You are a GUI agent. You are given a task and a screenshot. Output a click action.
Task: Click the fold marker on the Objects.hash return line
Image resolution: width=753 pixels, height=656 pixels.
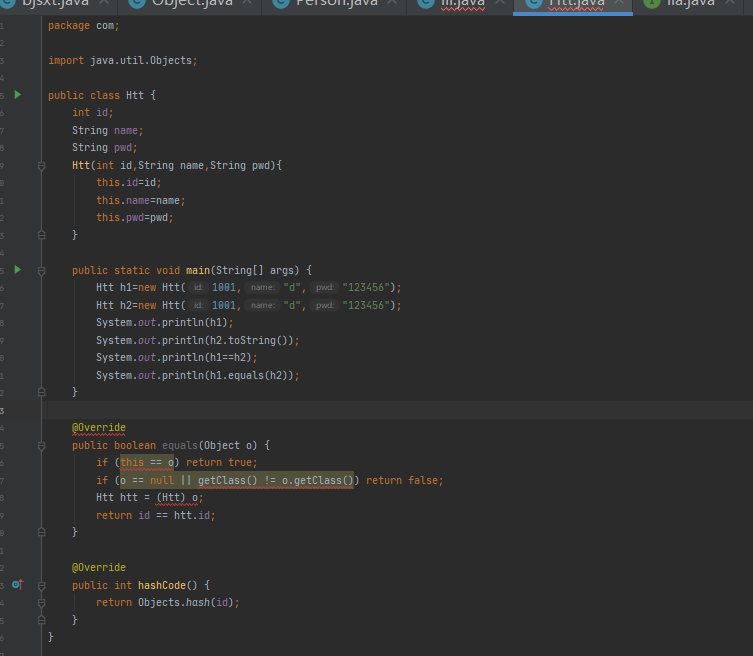[x=42, y=603]
